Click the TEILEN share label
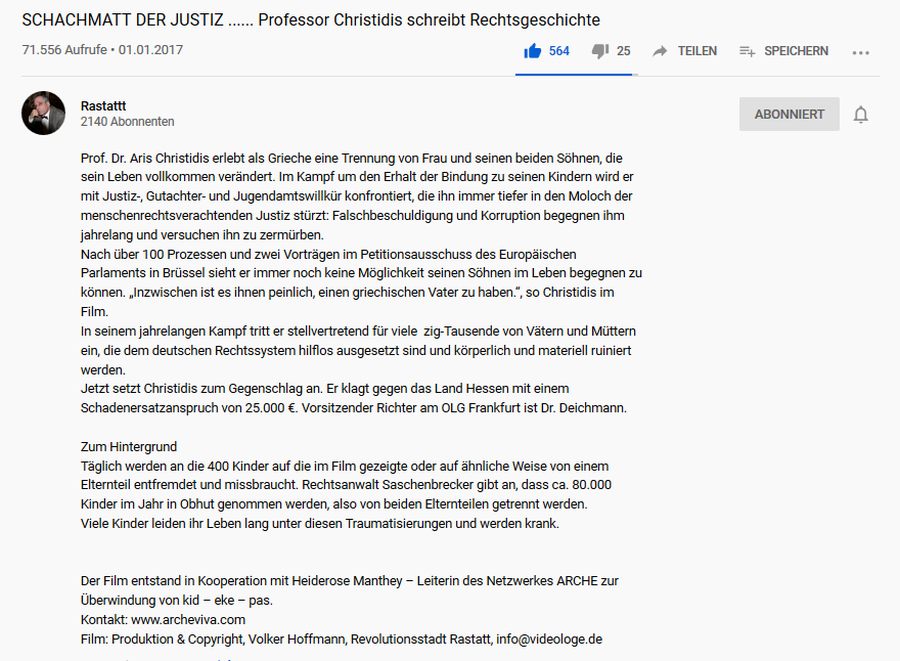This screenshot has width=900, height=661. pos(697,51)
